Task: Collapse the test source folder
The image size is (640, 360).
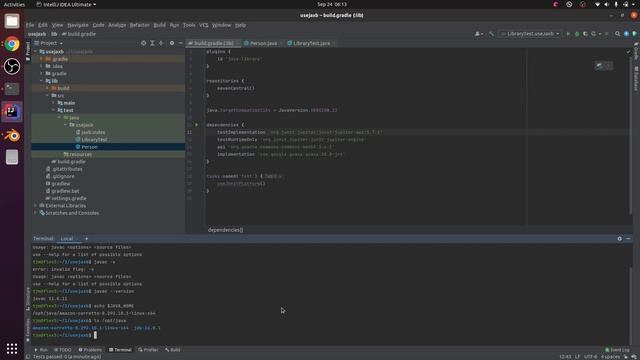Action: pos(53,110)
